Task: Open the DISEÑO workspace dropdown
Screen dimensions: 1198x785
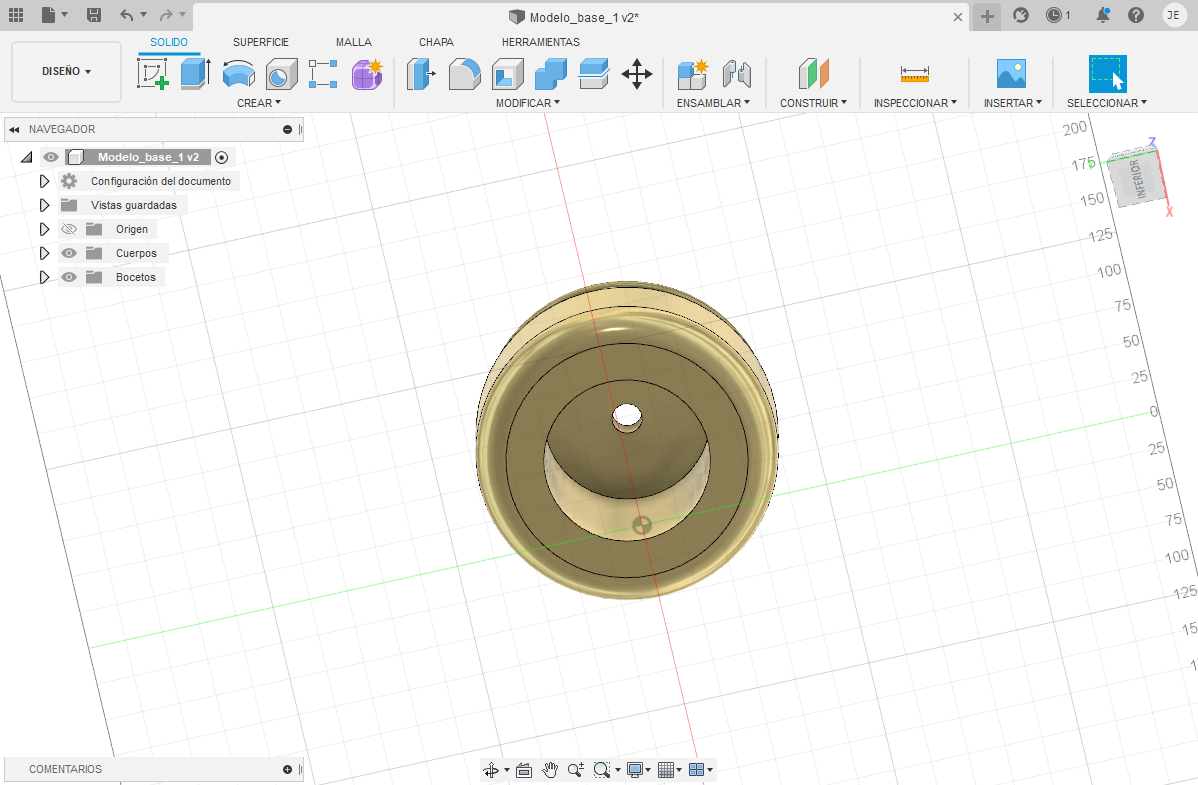Action: tap(66, 71)
